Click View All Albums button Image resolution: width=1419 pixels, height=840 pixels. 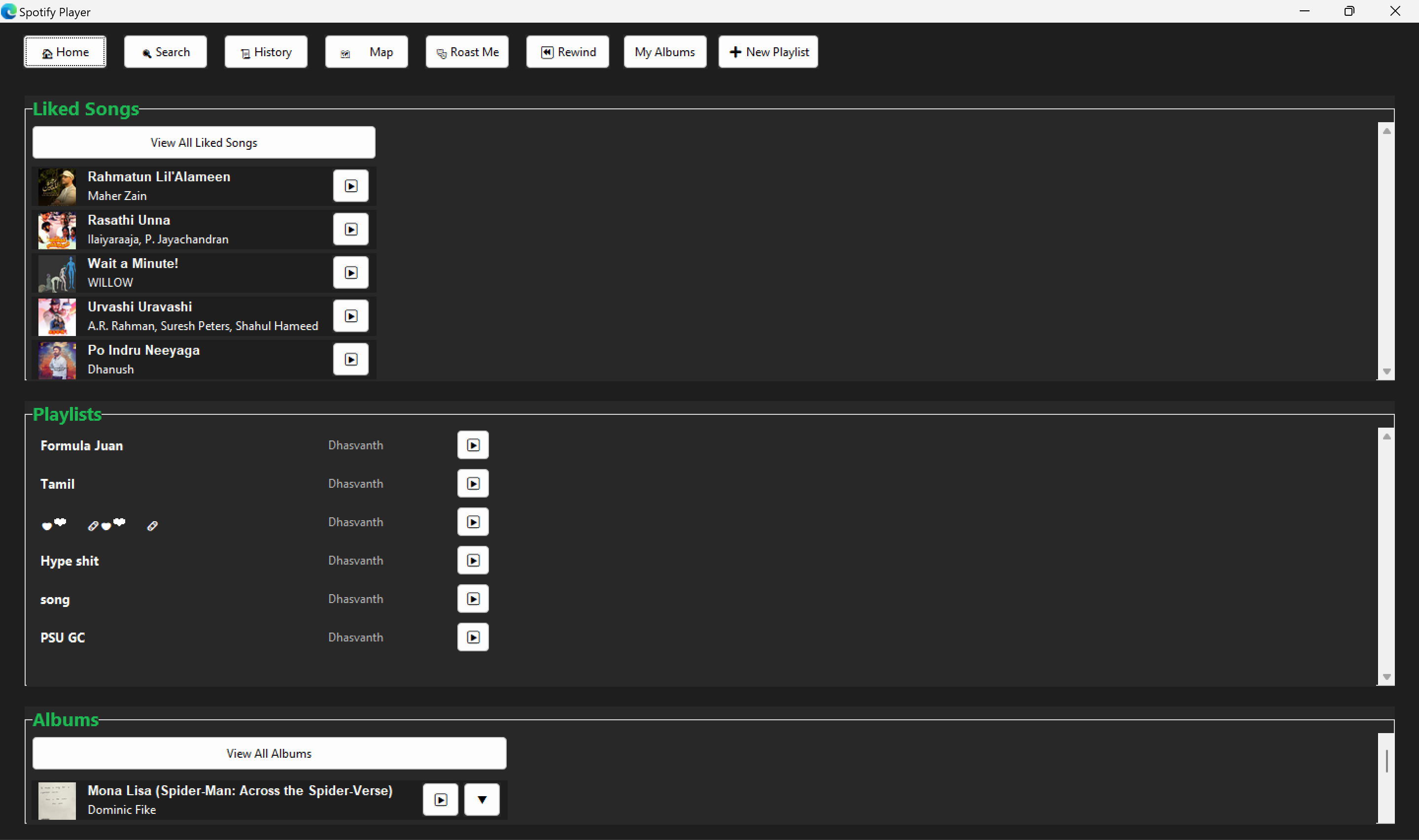coord(269,753)
